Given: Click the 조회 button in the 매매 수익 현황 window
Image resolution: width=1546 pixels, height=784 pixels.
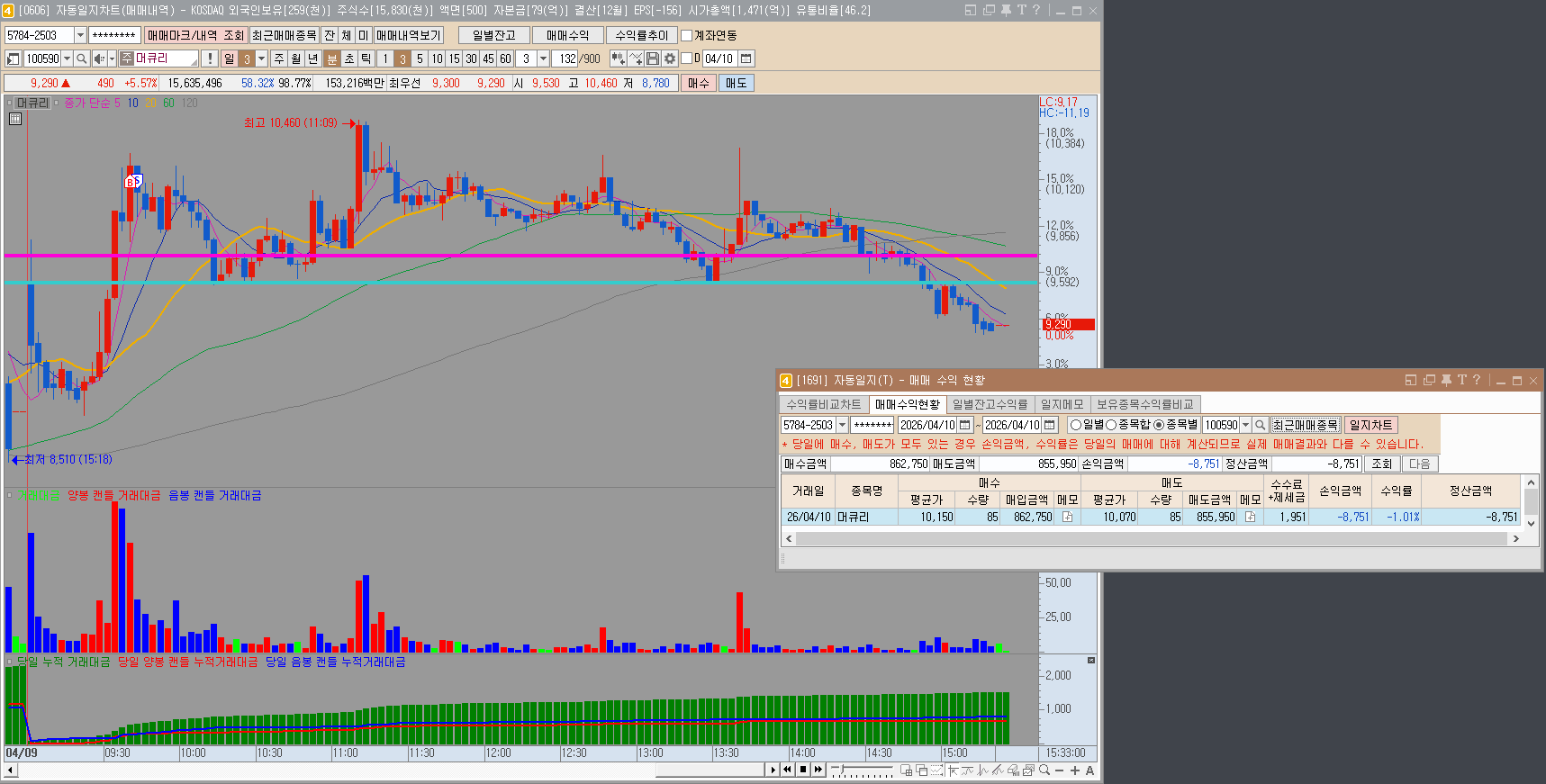Looking at the screenshot, I should (x=1381, y=464).
